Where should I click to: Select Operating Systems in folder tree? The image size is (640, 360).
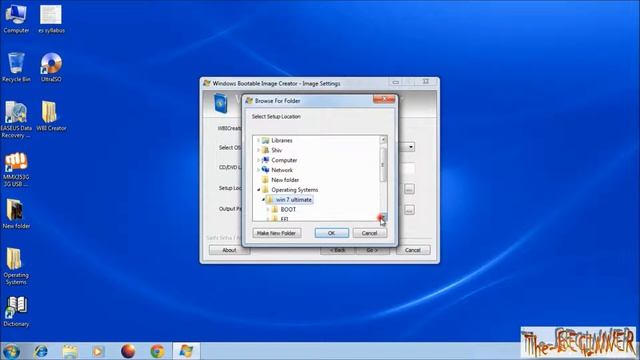point(294,190)
